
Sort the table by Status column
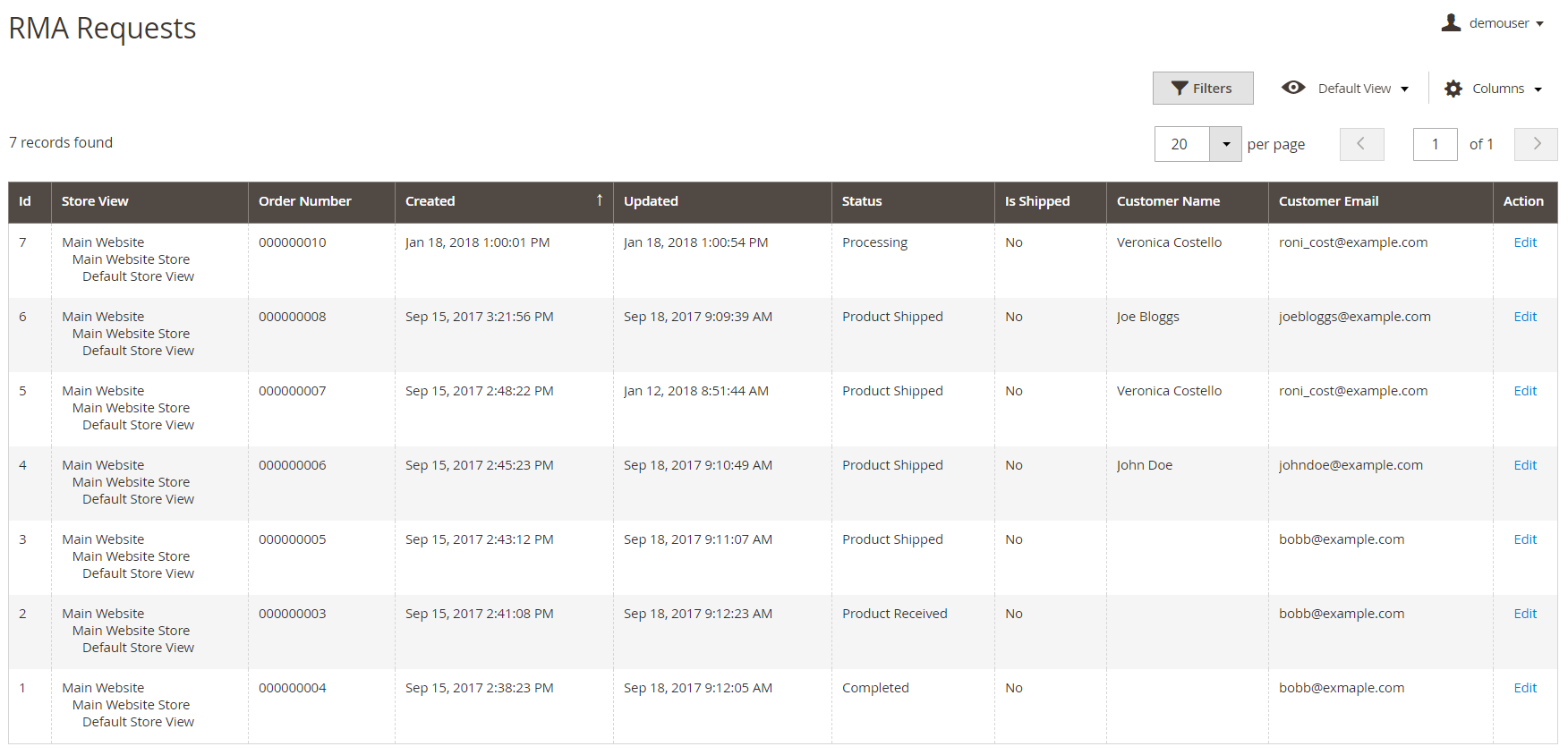pos(862,201)
